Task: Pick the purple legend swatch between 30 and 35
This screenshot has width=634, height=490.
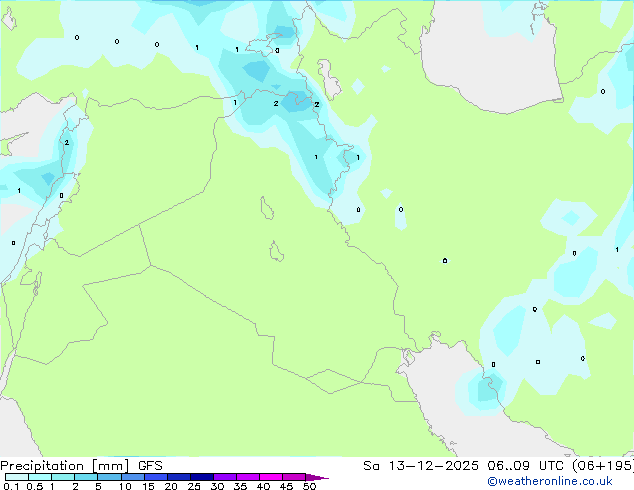Action: [x=225, y=477]
